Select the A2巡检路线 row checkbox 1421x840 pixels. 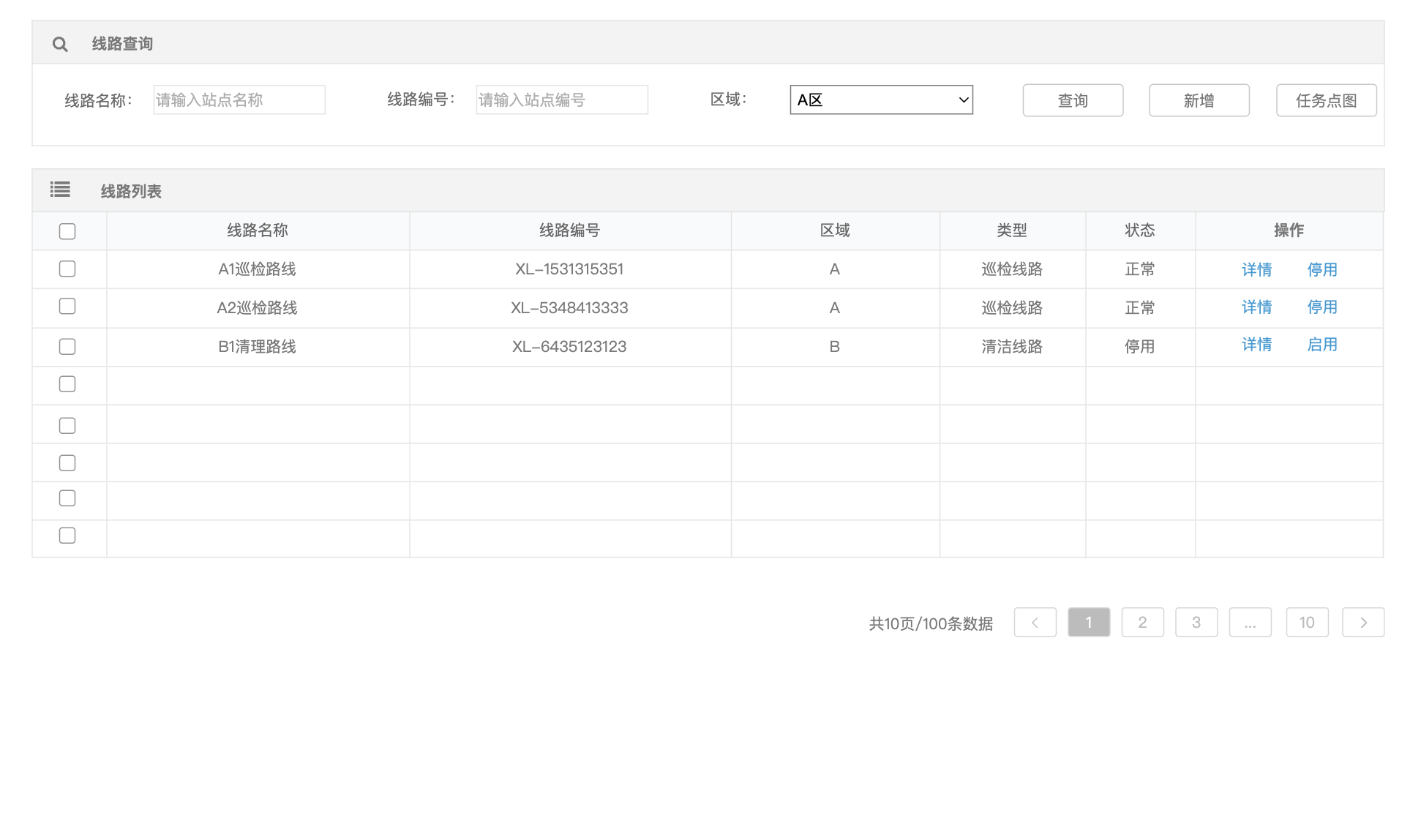point(67,306)
